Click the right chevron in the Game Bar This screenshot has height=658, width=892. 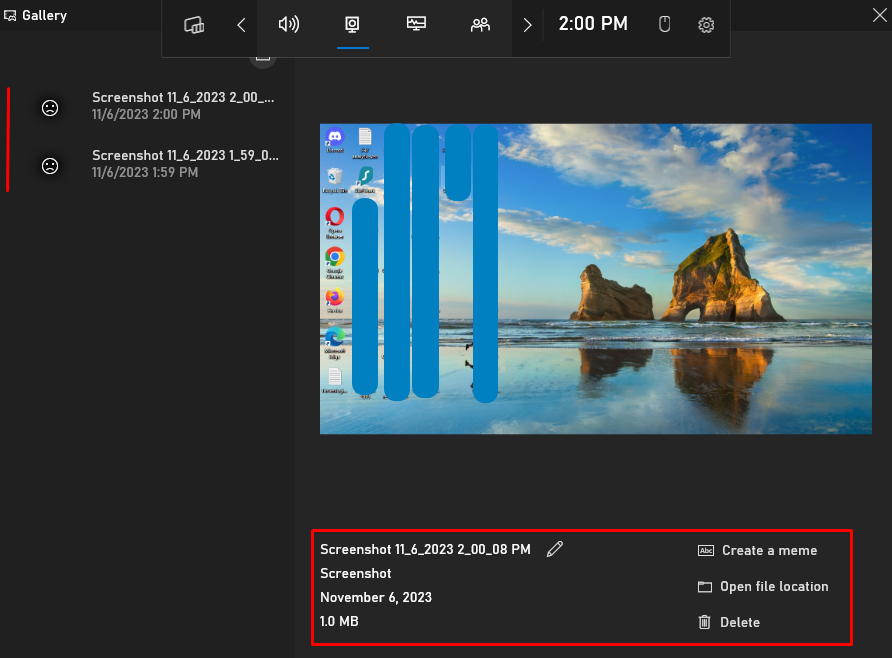pos(527,25)
